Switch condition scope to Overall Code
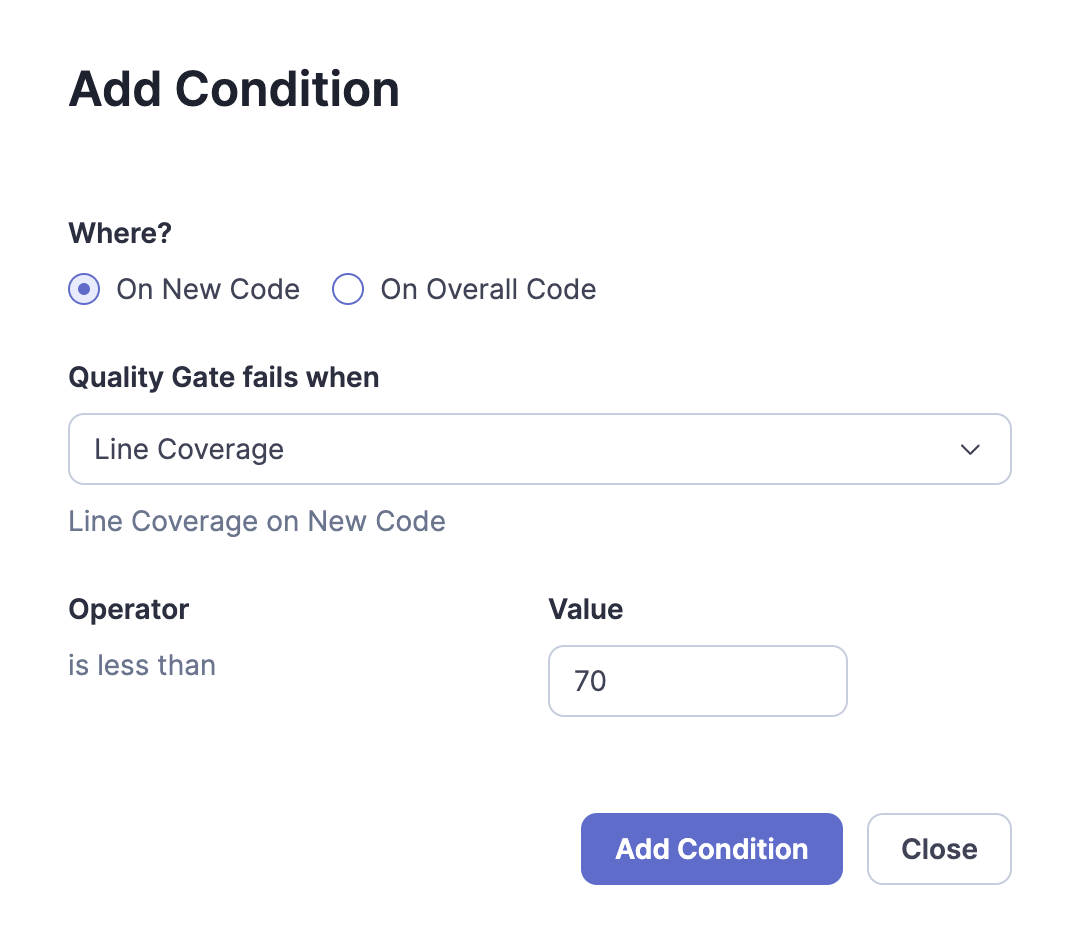 pos(347,289)
